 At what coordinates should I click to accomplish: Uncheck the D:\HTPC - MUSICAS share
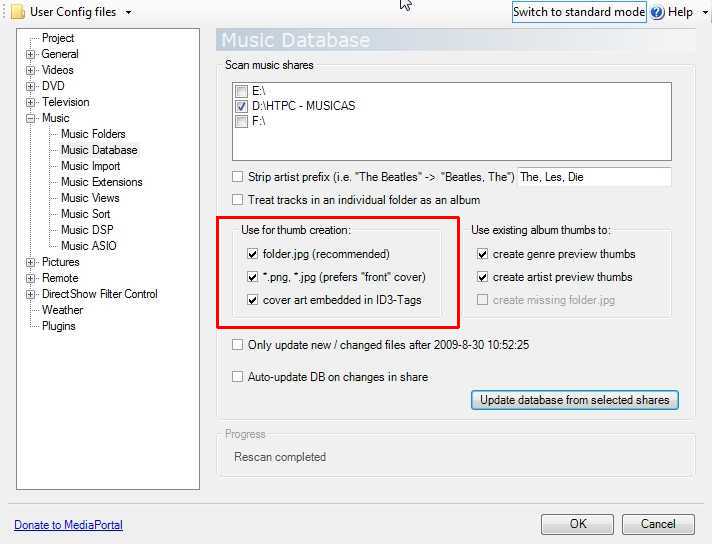pos(241,106)
